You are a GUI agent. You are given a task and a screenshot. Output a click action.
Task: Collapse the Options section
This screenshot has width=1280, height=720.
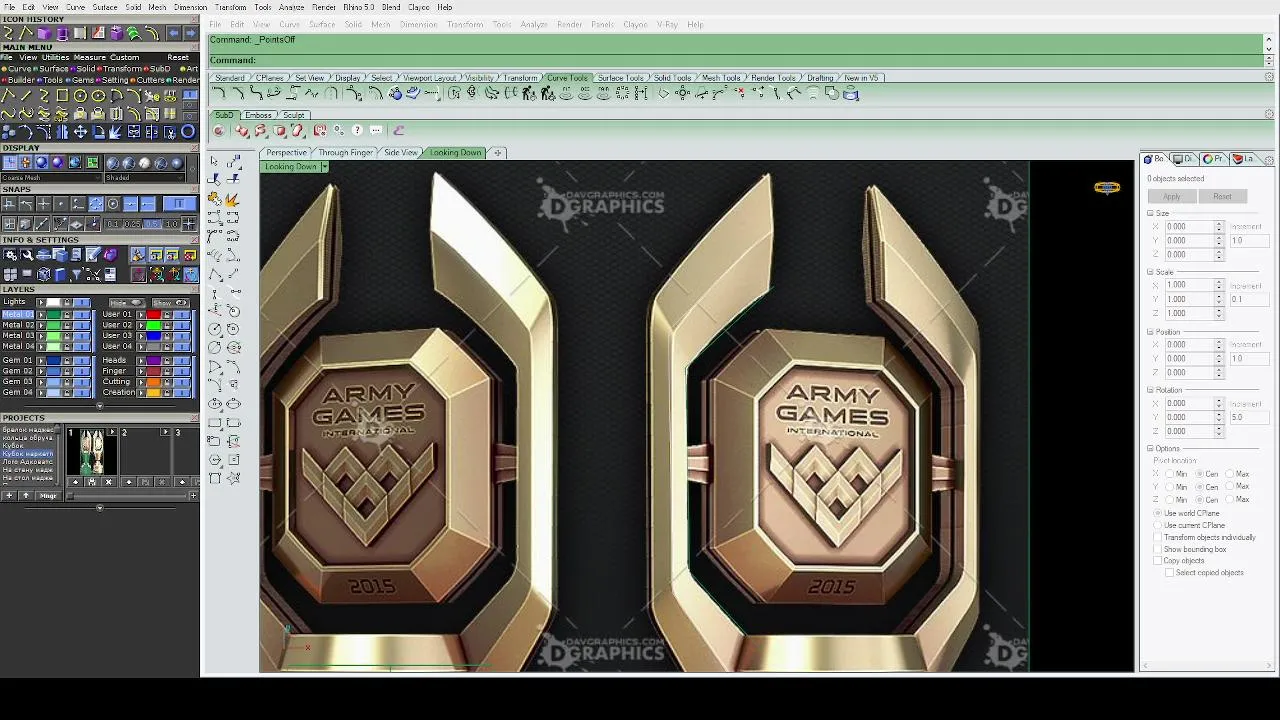[1150, 449]
